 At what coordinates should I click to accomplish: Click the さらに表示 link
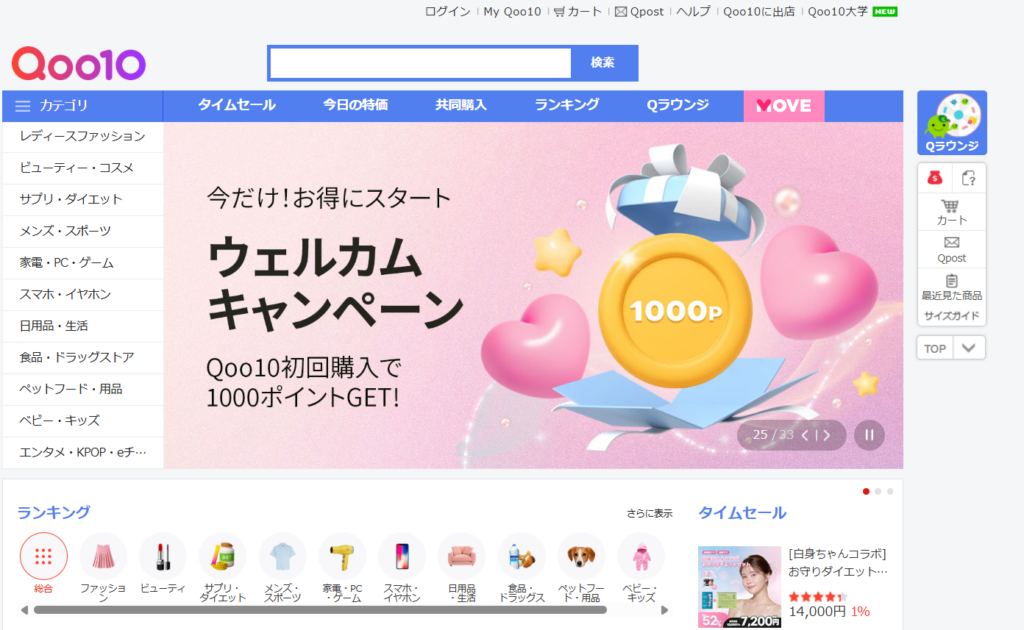click(x=649, y=514)
